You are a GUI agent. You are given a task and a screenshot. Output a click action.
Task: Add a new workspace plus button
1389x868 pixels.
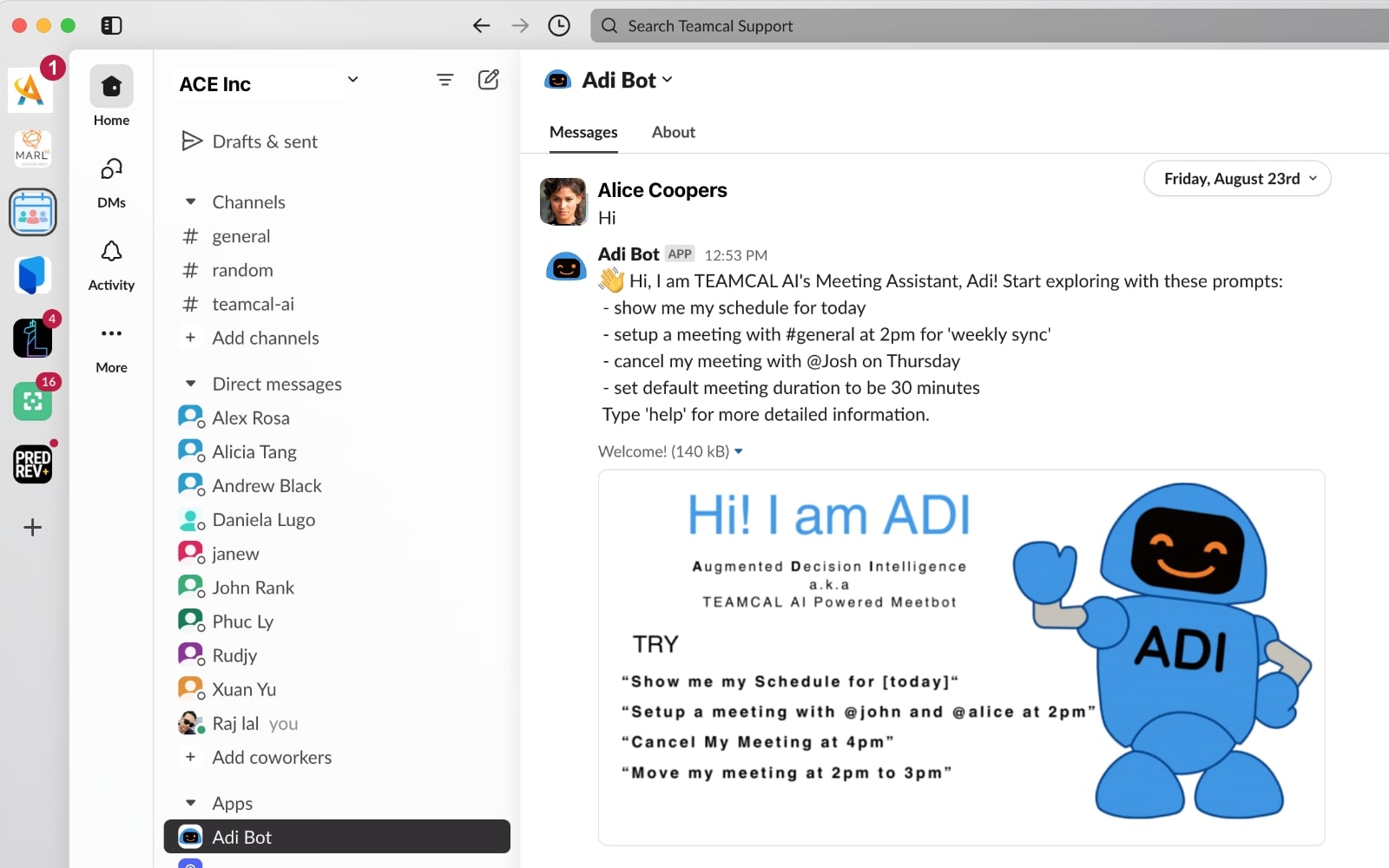point(32,527)
